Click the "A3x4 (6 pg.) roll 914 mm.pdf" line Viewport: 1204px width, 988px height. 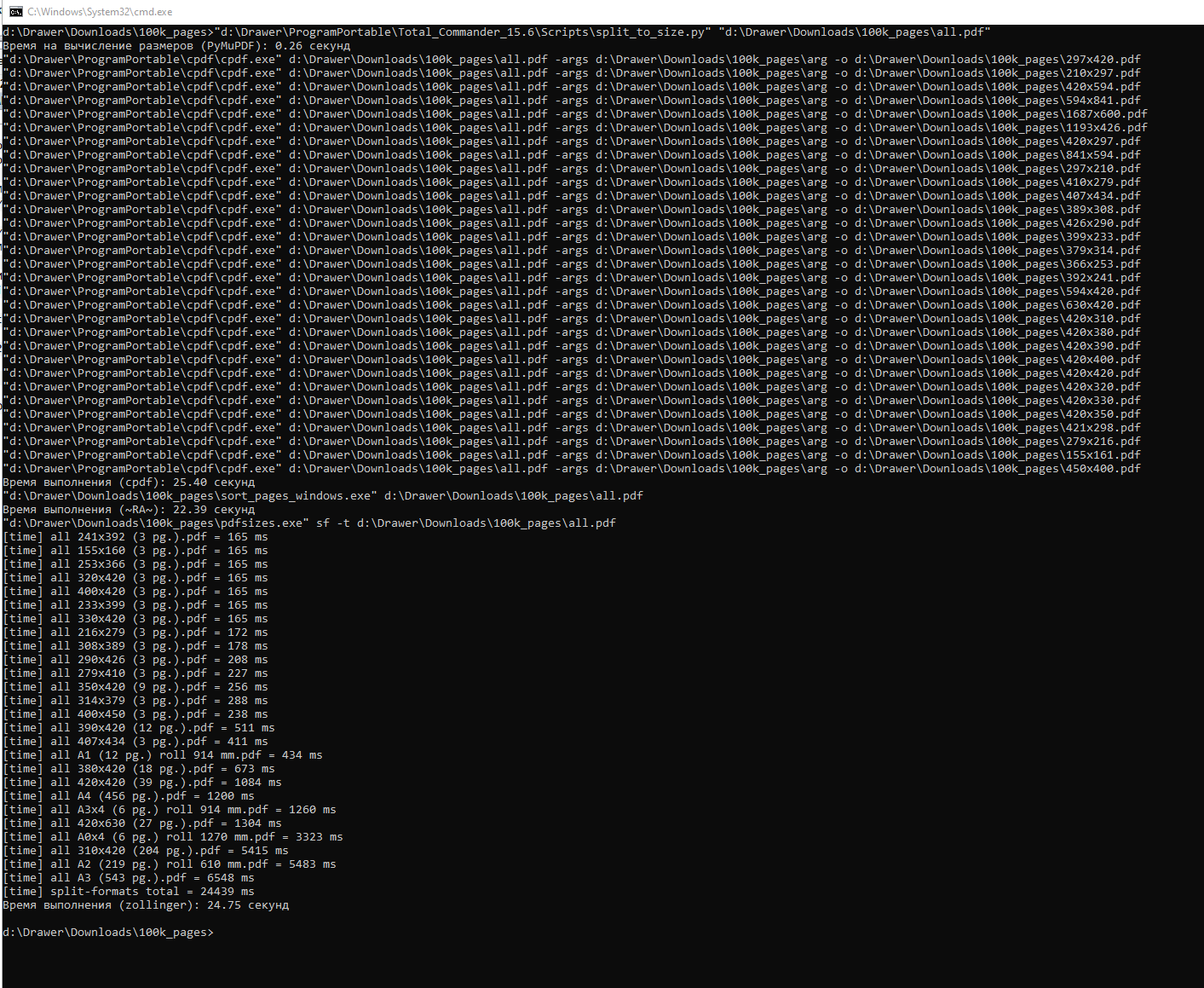point(170,810)
